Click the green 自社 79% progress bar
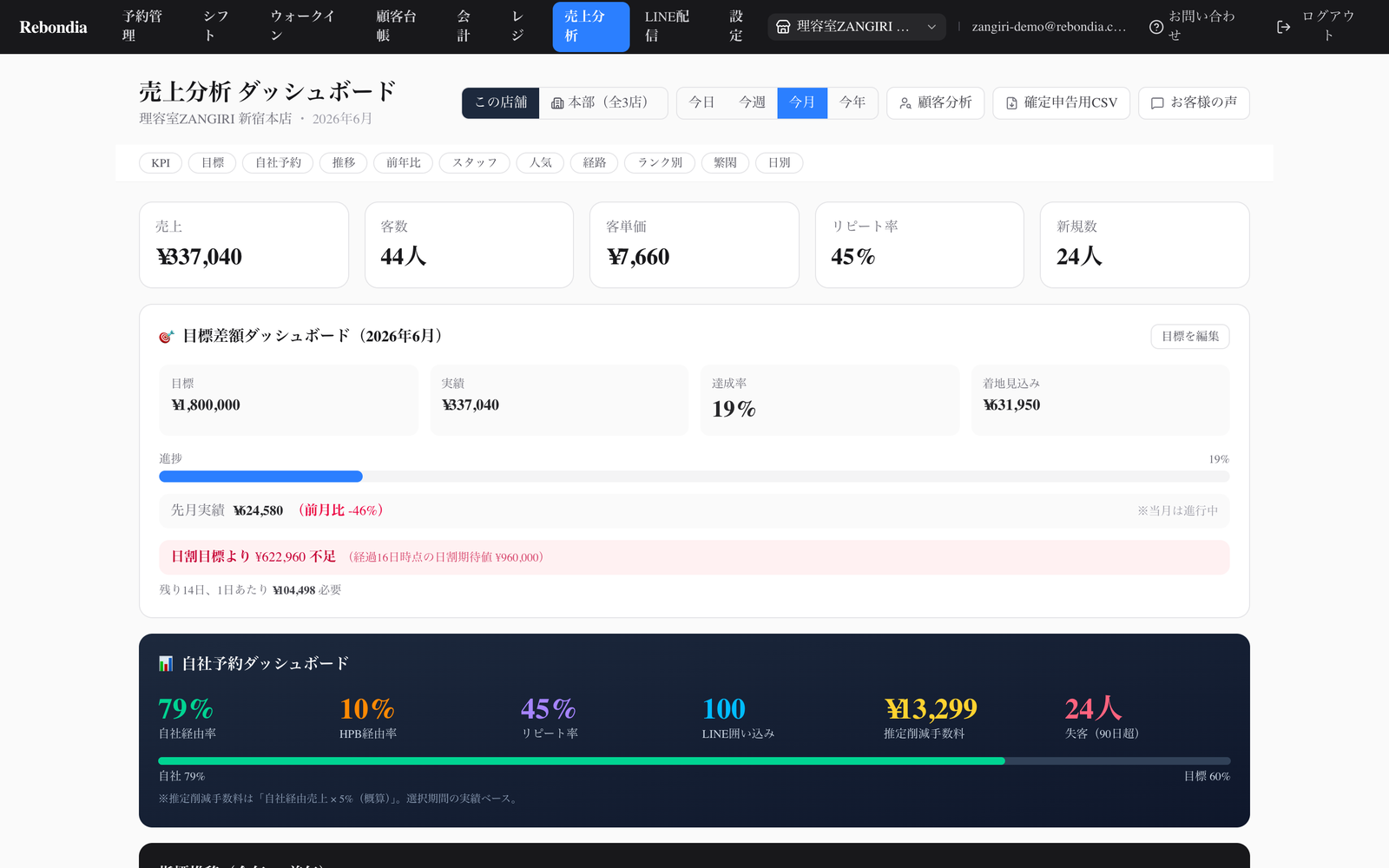Screen dimensions: 1389x868 [x=582, y=761]
